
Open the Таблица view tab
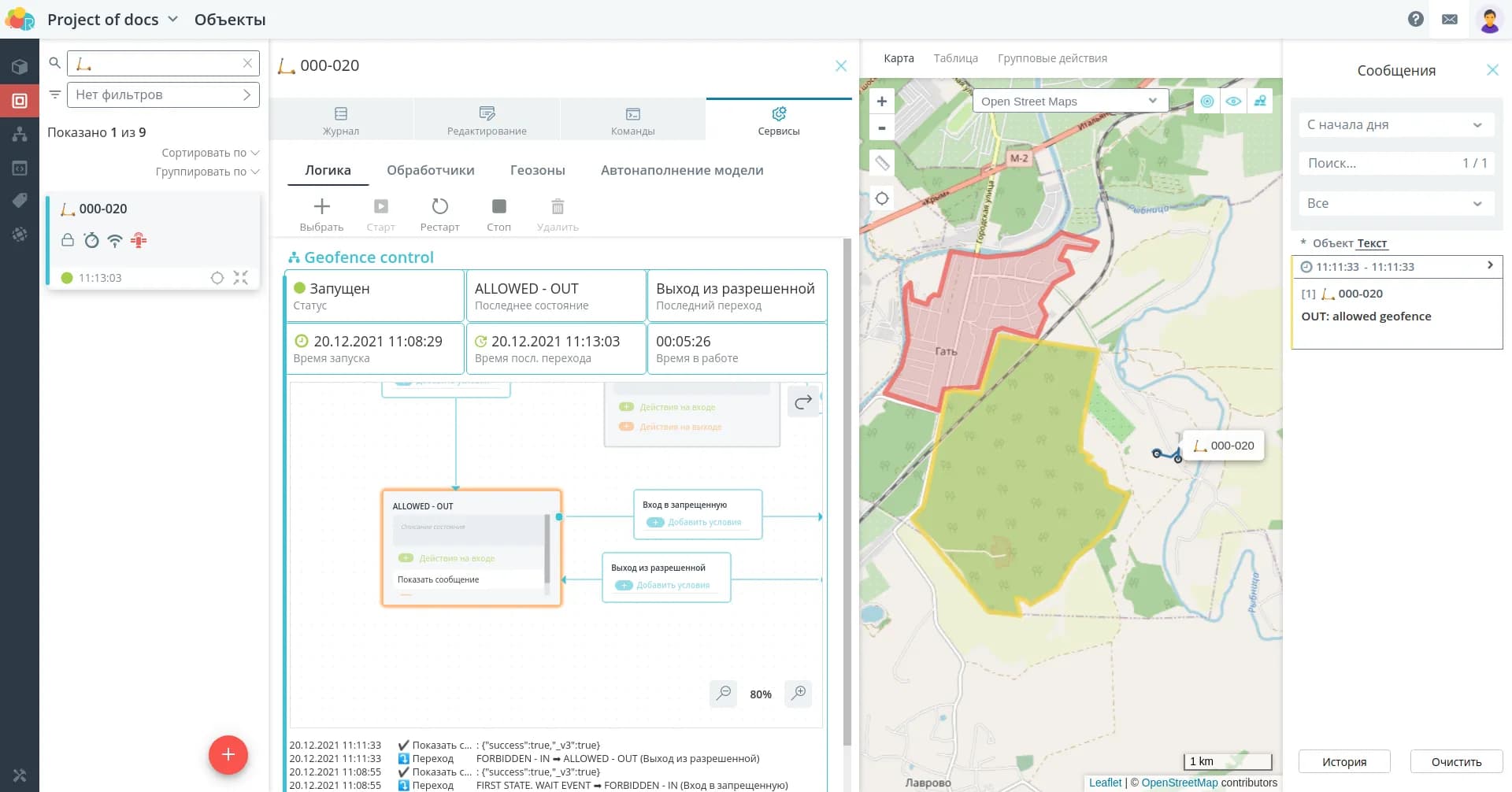955,58
